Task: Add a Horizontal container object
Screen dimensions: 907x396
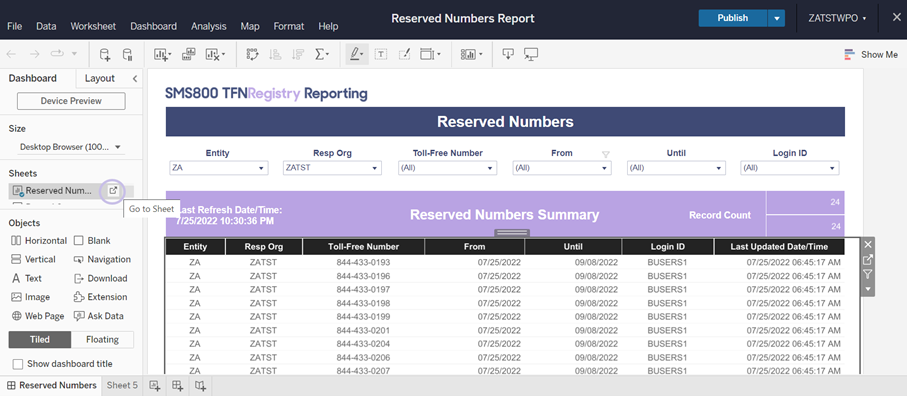Action: click(x=39, y=240)
